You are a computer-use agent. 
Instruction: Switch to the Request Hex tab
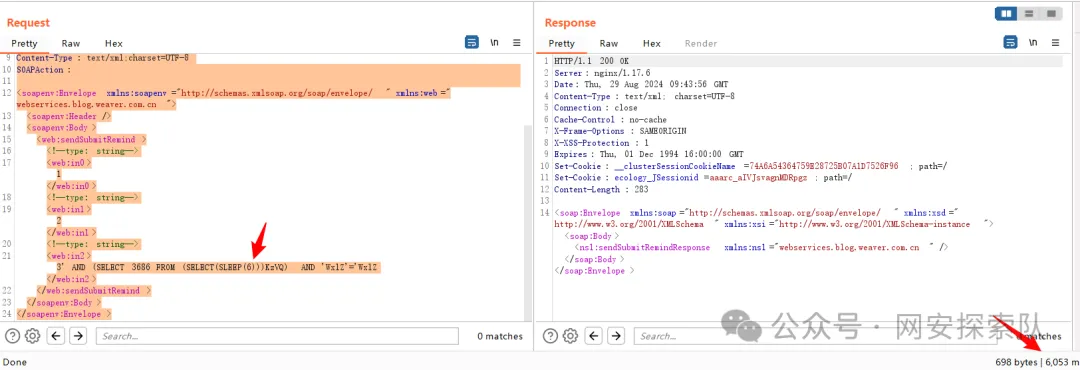114,43
